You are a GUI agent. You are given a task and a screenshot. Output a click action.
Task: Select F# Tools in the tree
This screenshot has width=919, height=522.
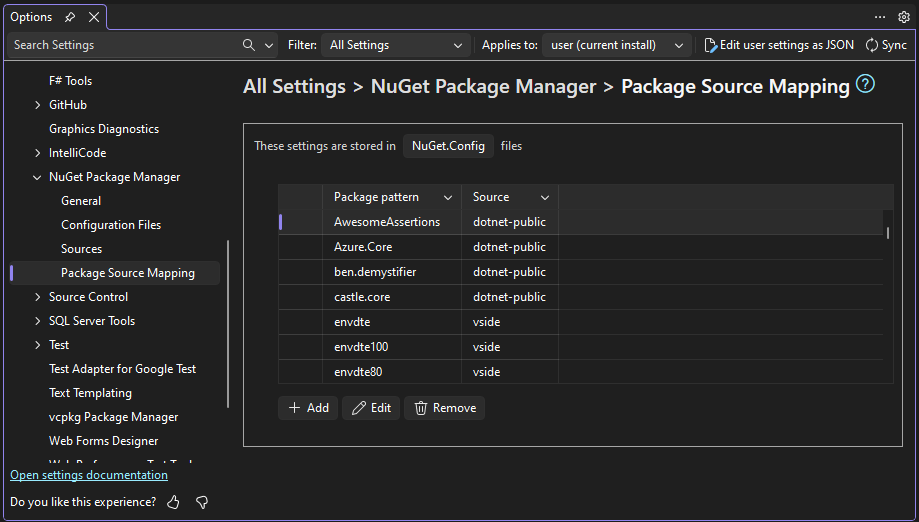pyautogui.click(x=70, y=81)
